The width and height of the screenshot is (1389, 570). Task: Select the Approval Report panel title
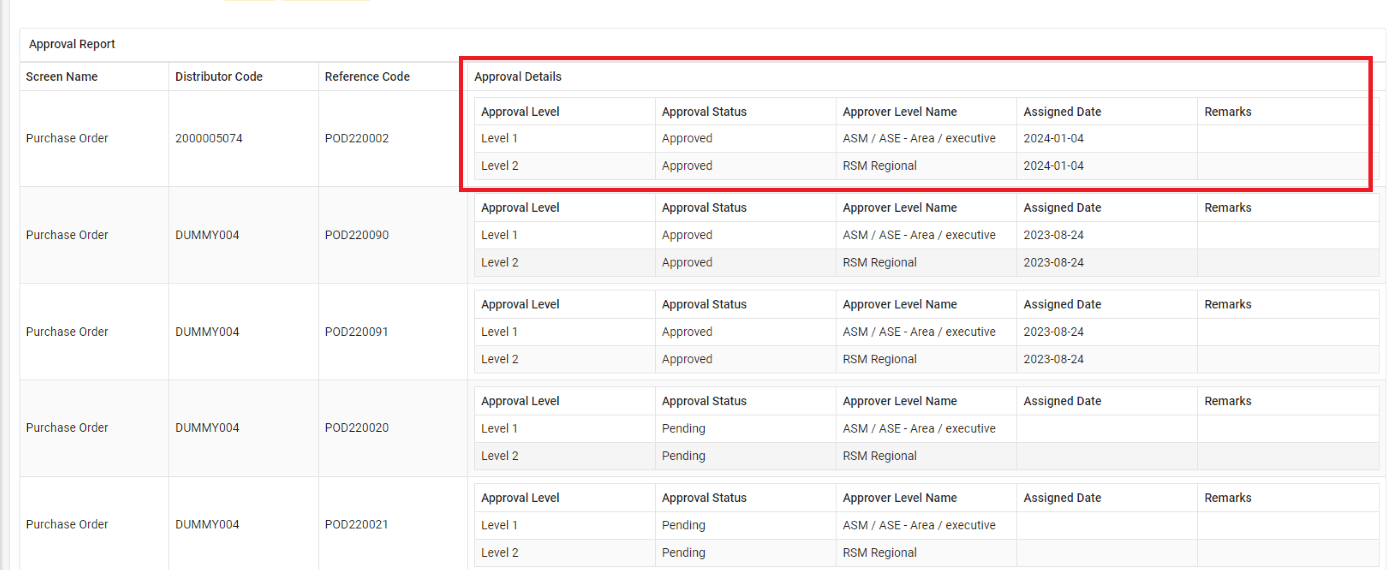(72, 45)
